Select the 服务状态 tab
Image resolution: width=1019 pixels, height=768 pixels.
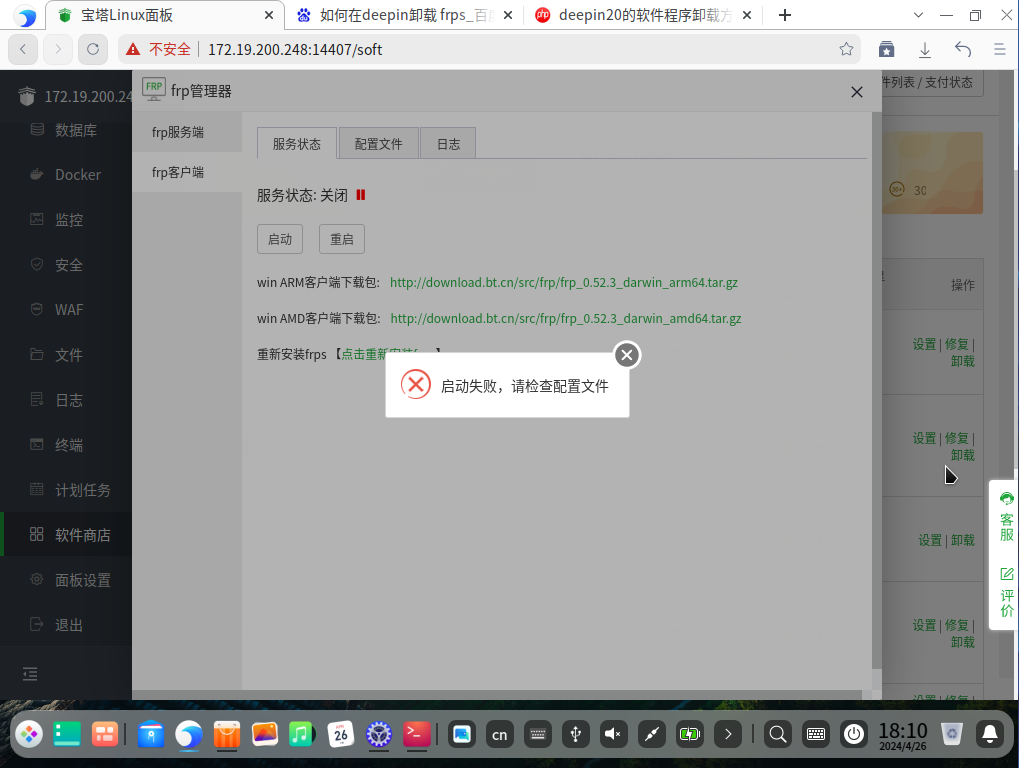point(297,144)
